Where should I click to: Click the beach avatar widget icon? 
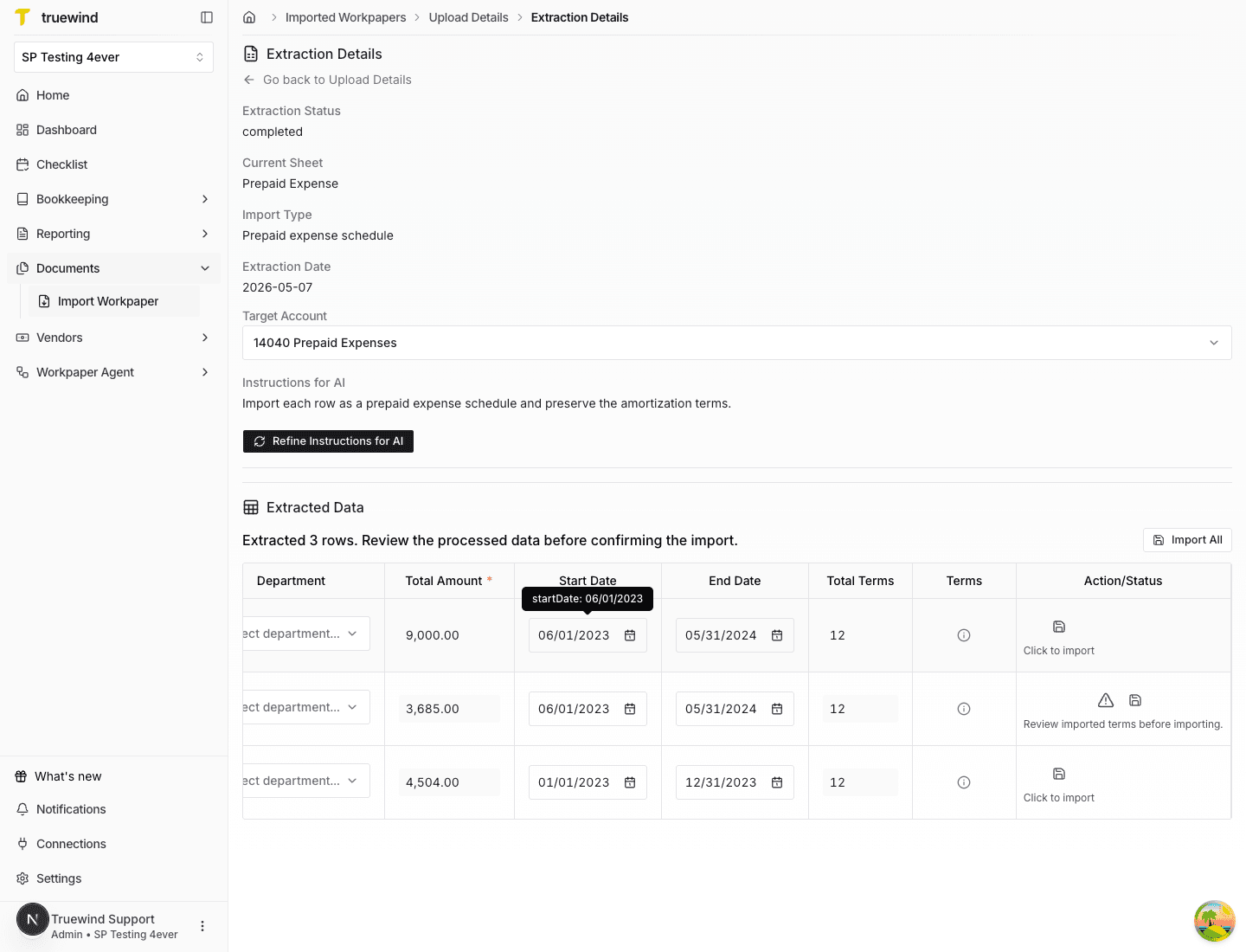[1215, 921]
